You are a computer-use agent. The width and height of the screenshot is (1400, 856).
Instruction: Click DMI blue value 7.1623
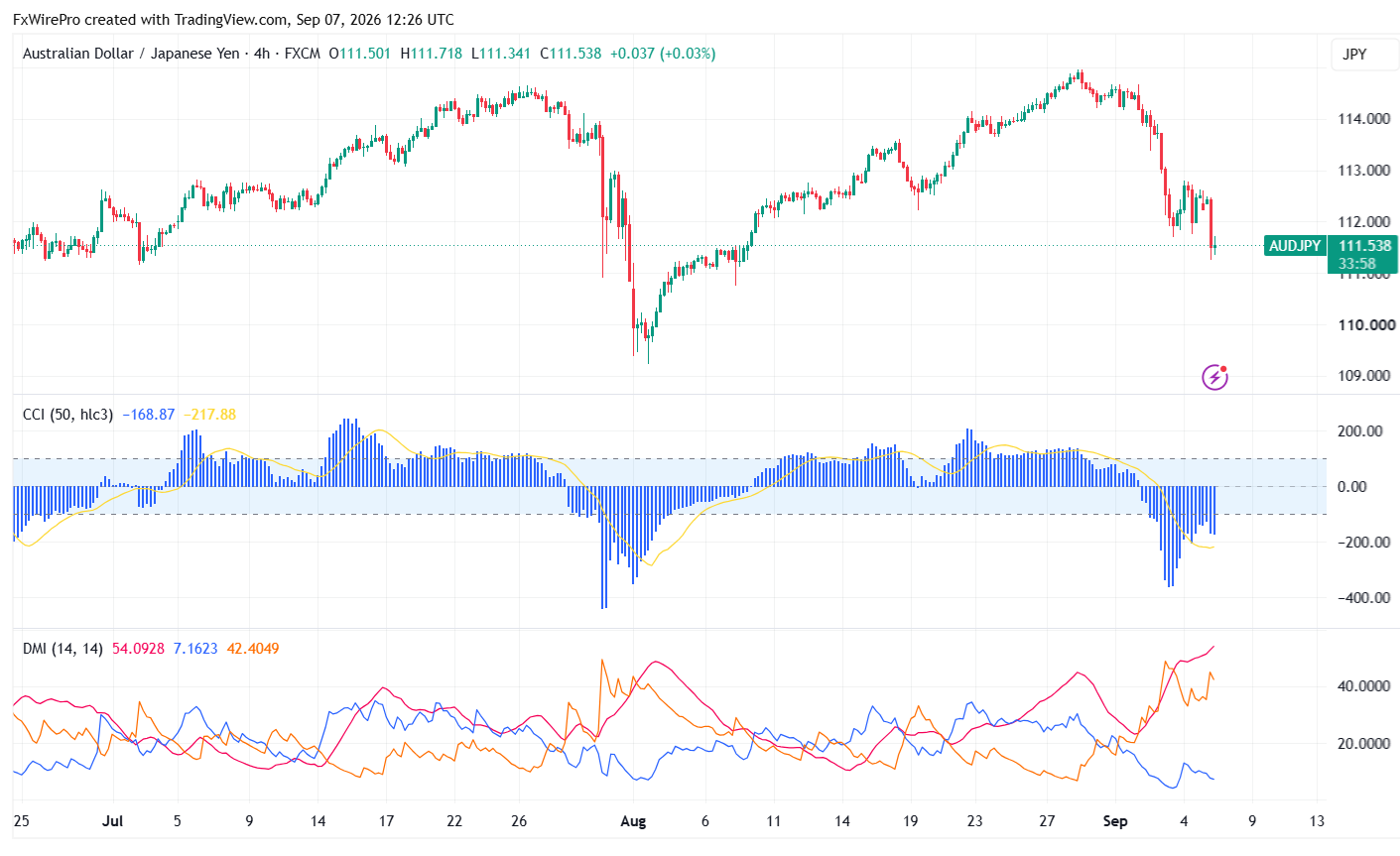(x=195, y=649)
